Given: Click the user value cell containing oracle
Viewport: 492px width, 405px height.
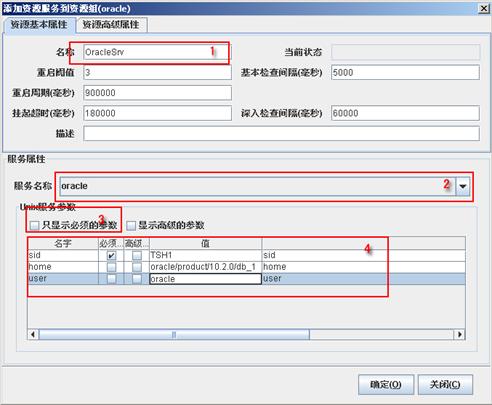Looking at the screenshot, I should (205, 279).
